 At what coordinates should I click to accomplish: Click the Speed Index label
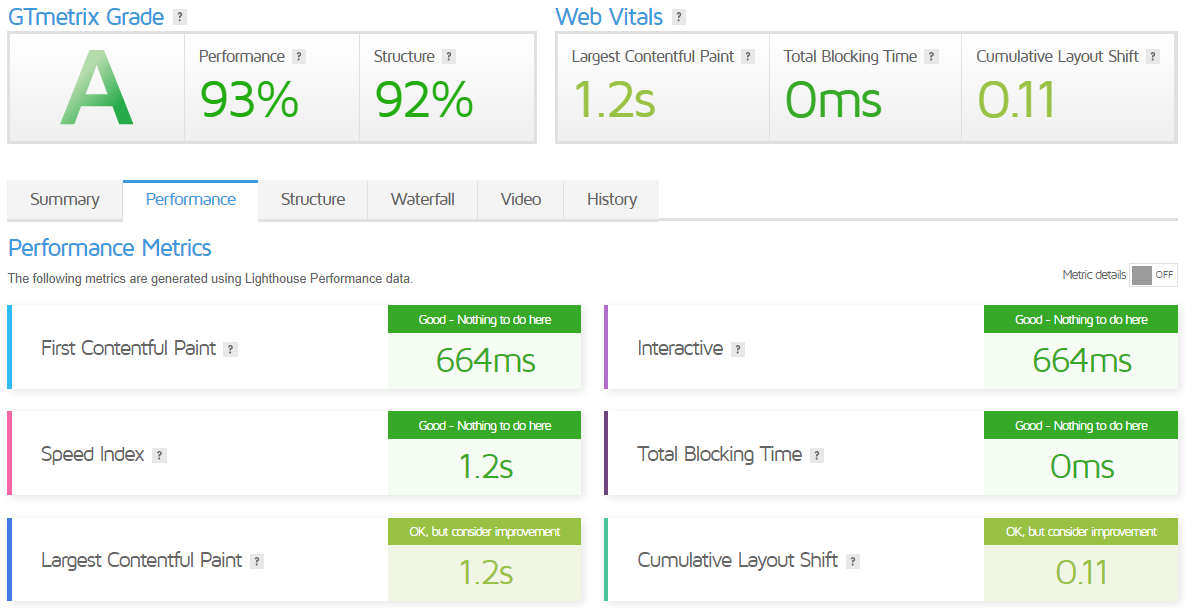[x=92, y=455]
